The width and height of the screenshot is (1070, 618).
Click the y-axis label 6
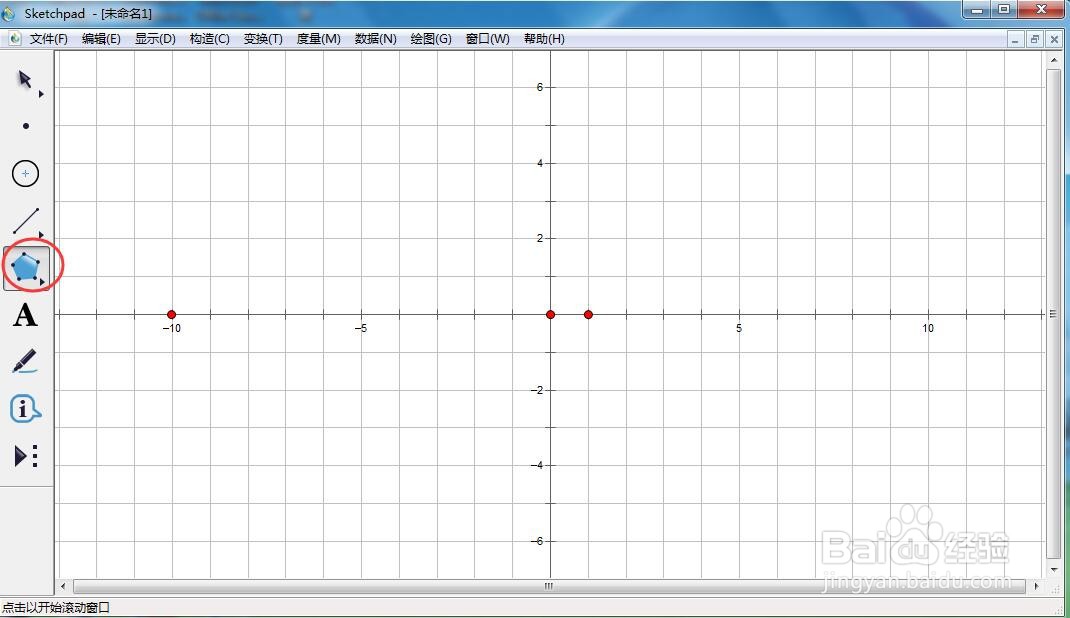tap(540, 87)
